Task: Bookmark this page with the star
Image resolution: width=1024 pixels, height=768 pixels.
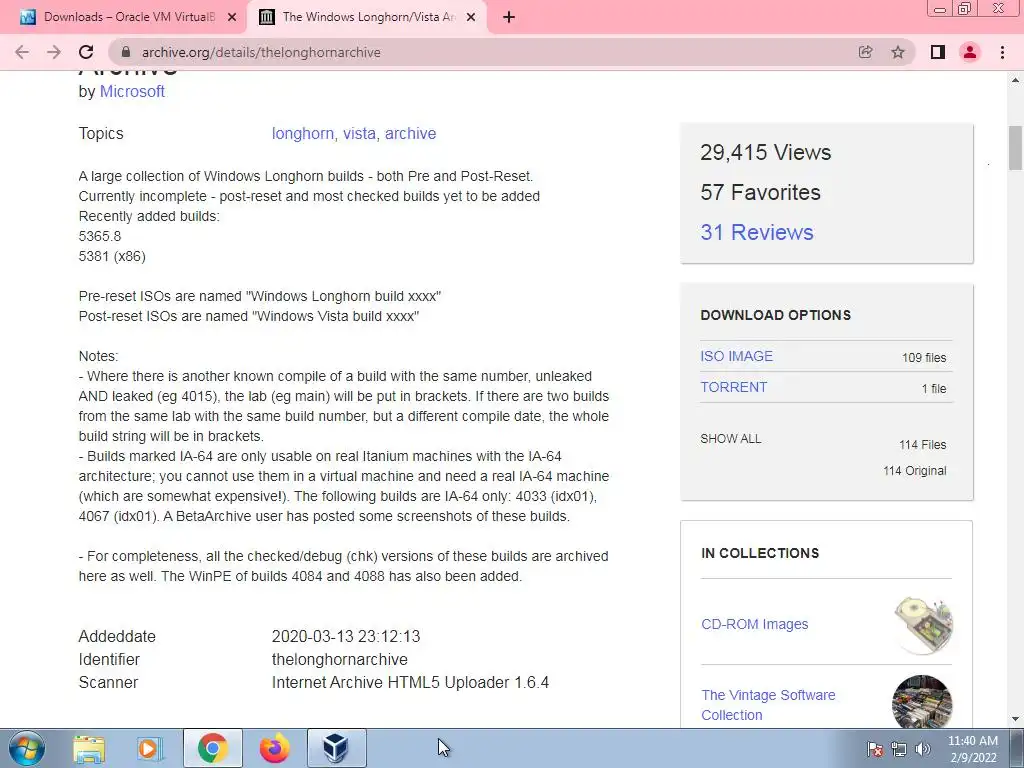Action: tap(898, 52)
